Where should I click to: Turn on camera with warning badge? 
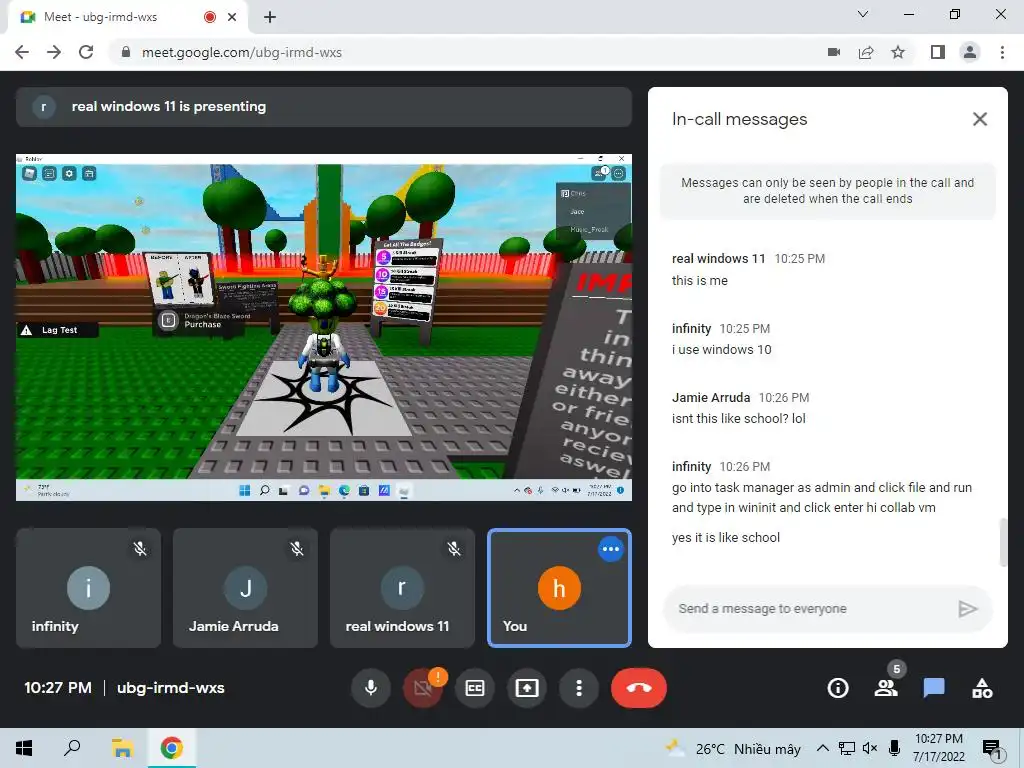point(423,688)
